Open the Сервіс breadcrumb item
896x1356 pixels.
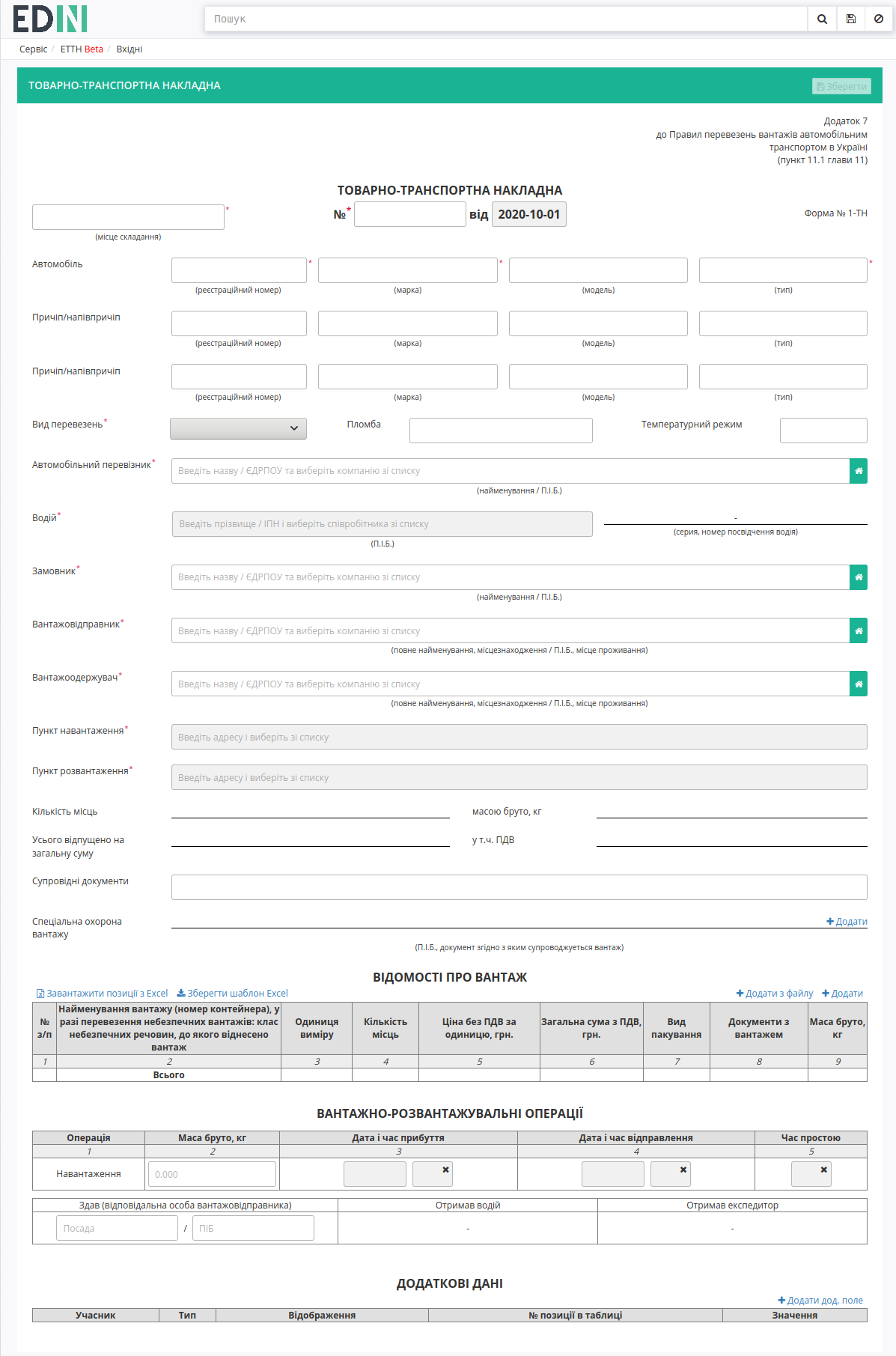(33, 49)
